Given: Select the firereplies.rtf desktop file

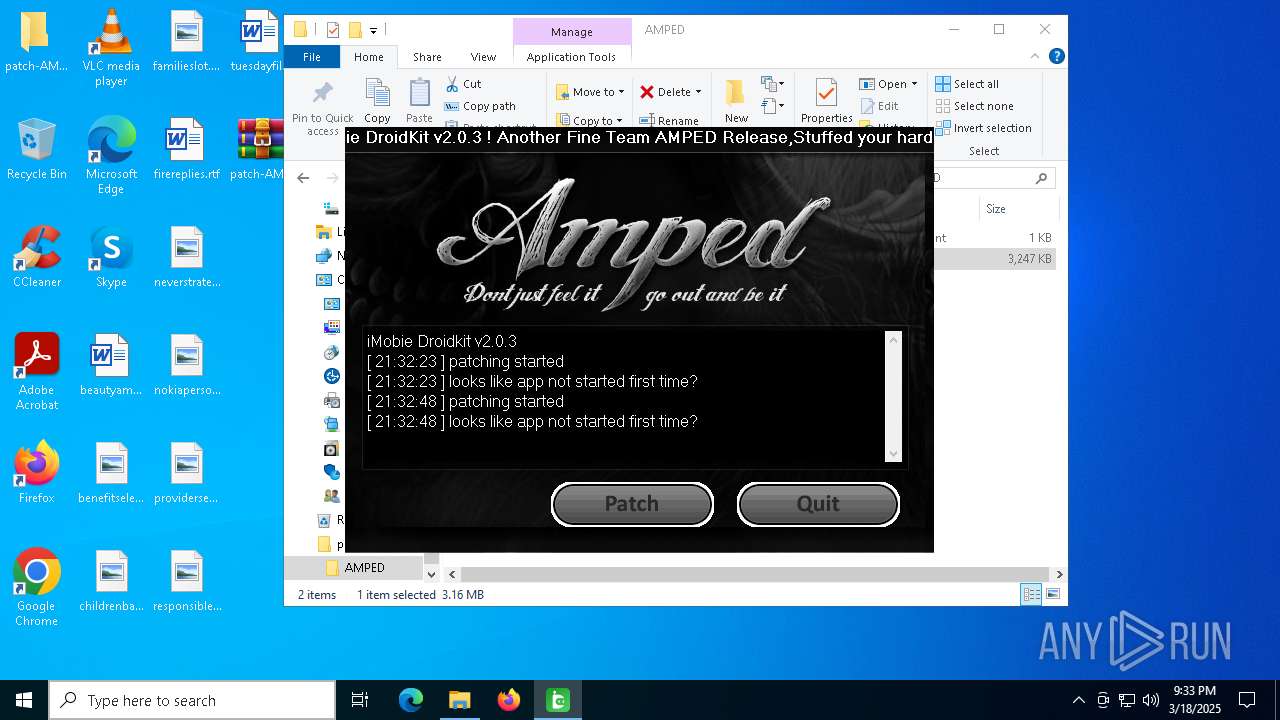Looking at the screenshot, I should 186,148.
